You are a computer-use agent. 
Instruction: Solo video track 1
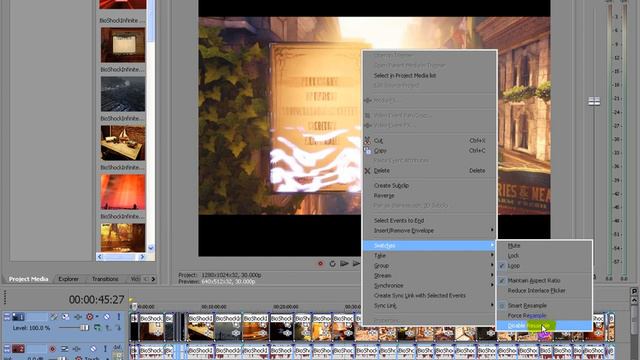click(x=119, y=316)
